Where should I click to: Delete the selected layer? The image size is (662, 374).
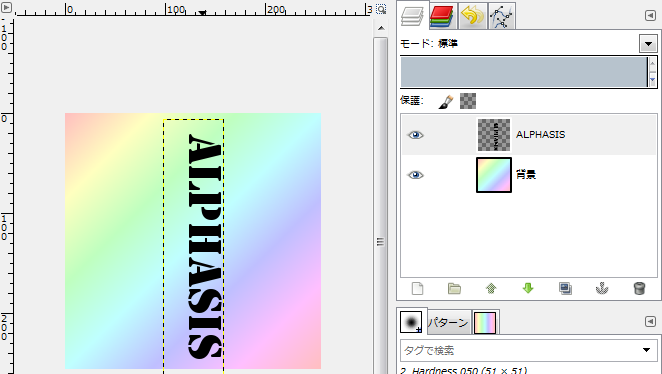point(639,289)
